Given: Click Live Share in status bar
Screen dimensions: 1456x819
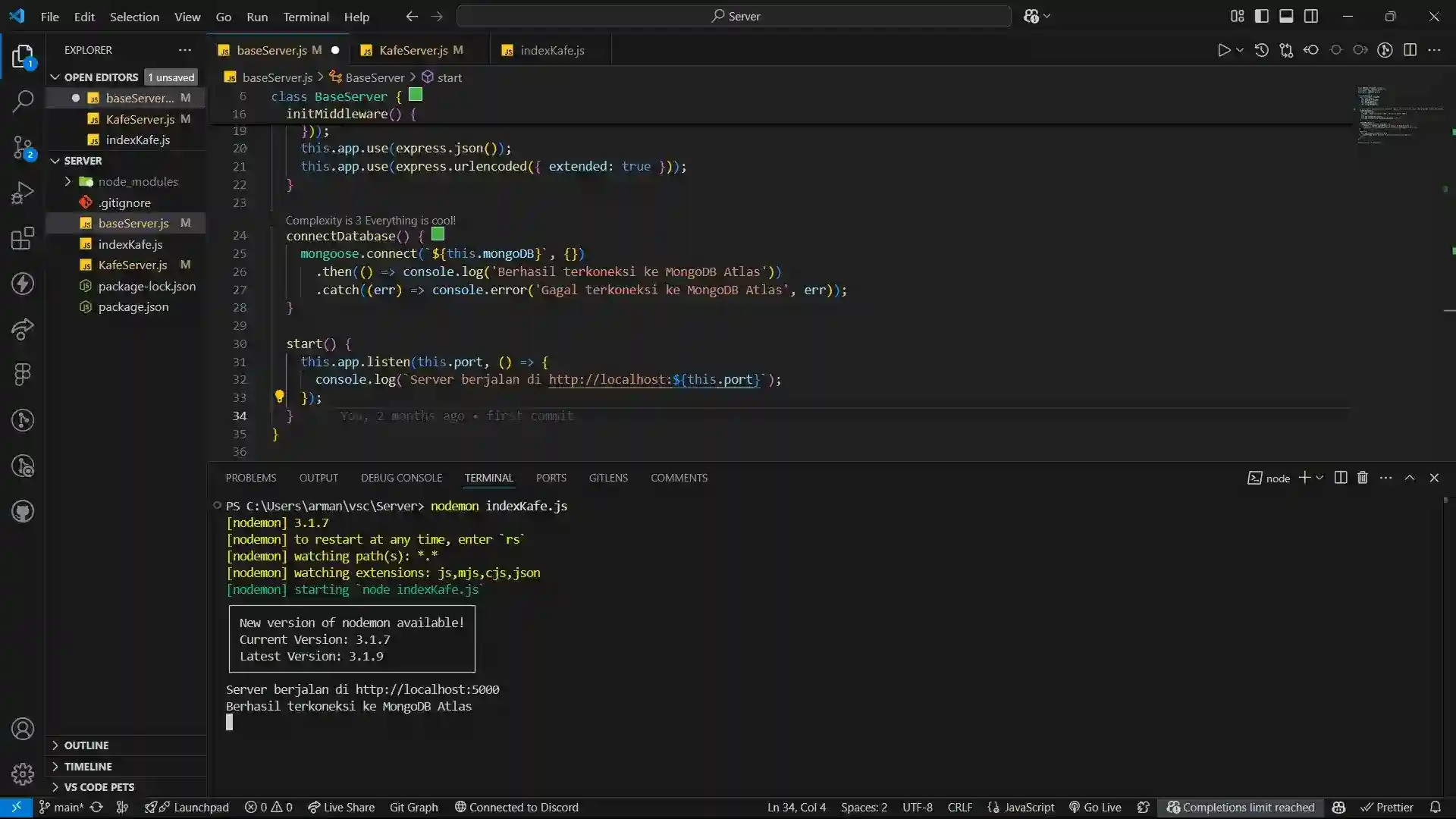Looking at the screenshot, I should click(341, 808).
